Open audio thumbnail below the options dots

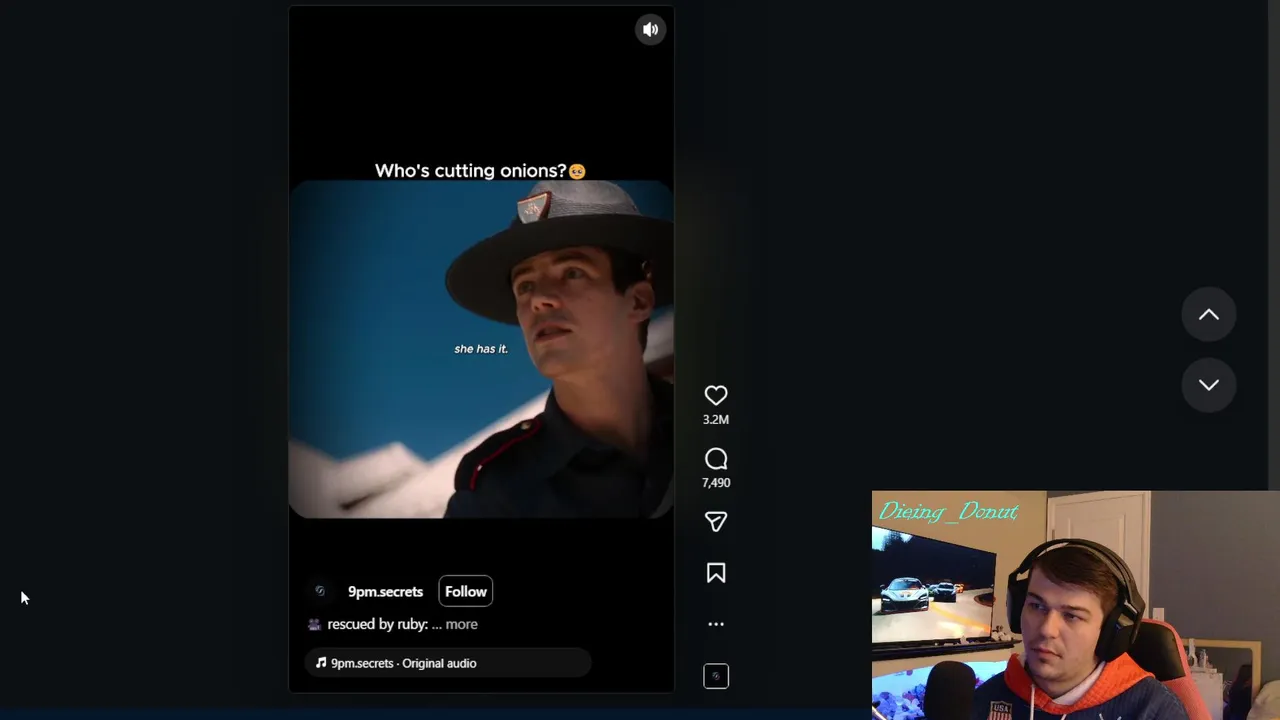point(716,676)
